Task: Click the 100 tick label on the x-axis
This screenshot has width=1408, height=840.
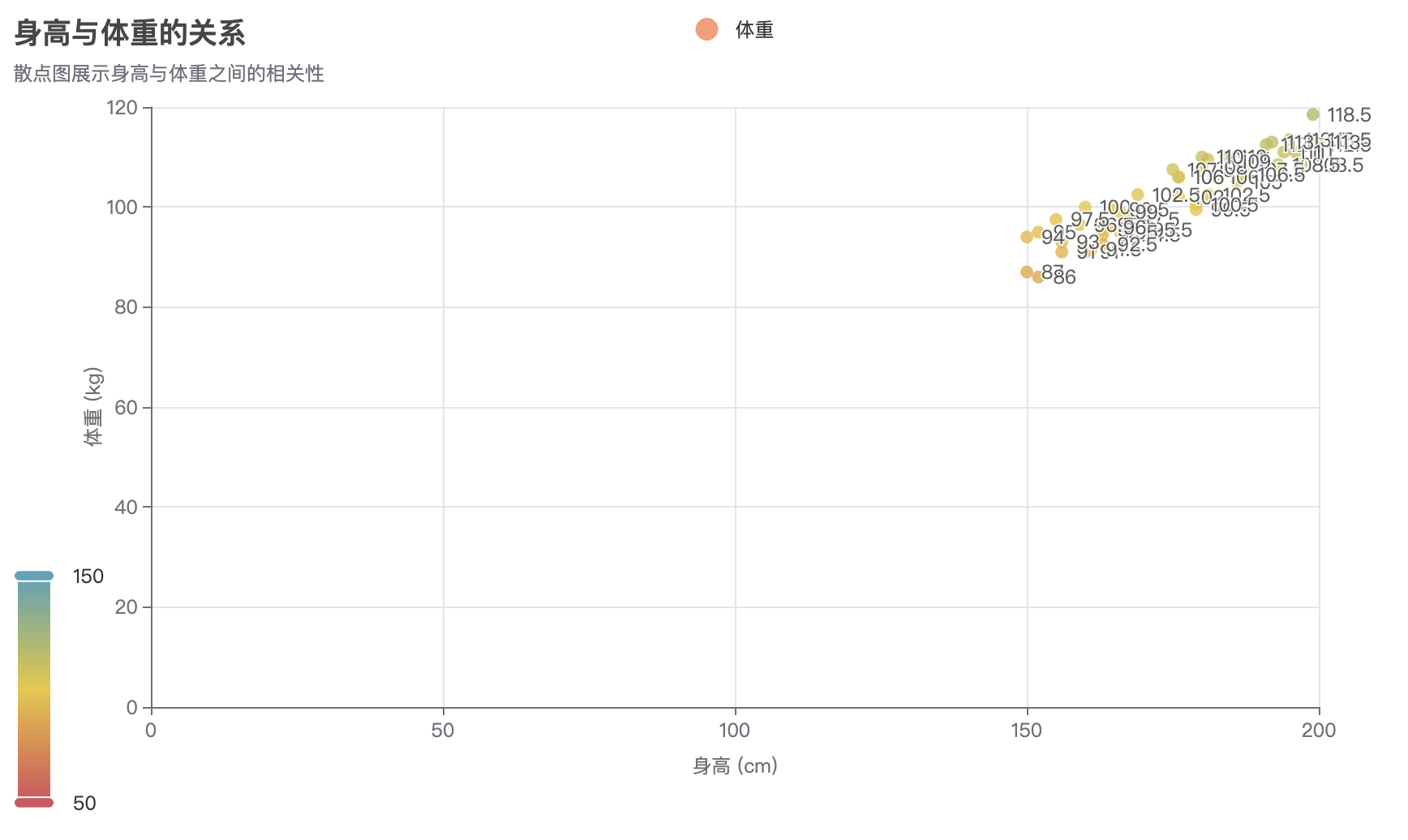Action: (735, 731)
